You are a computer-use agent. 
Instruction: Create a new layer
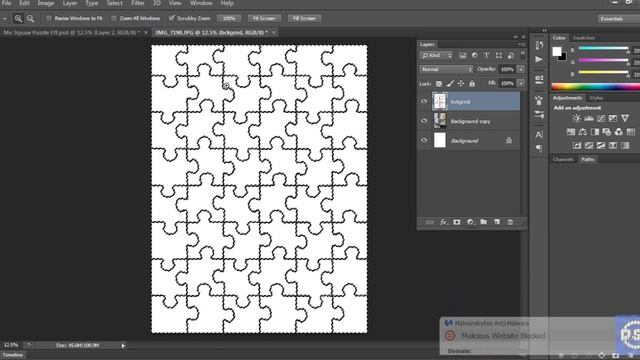(497, 222)
